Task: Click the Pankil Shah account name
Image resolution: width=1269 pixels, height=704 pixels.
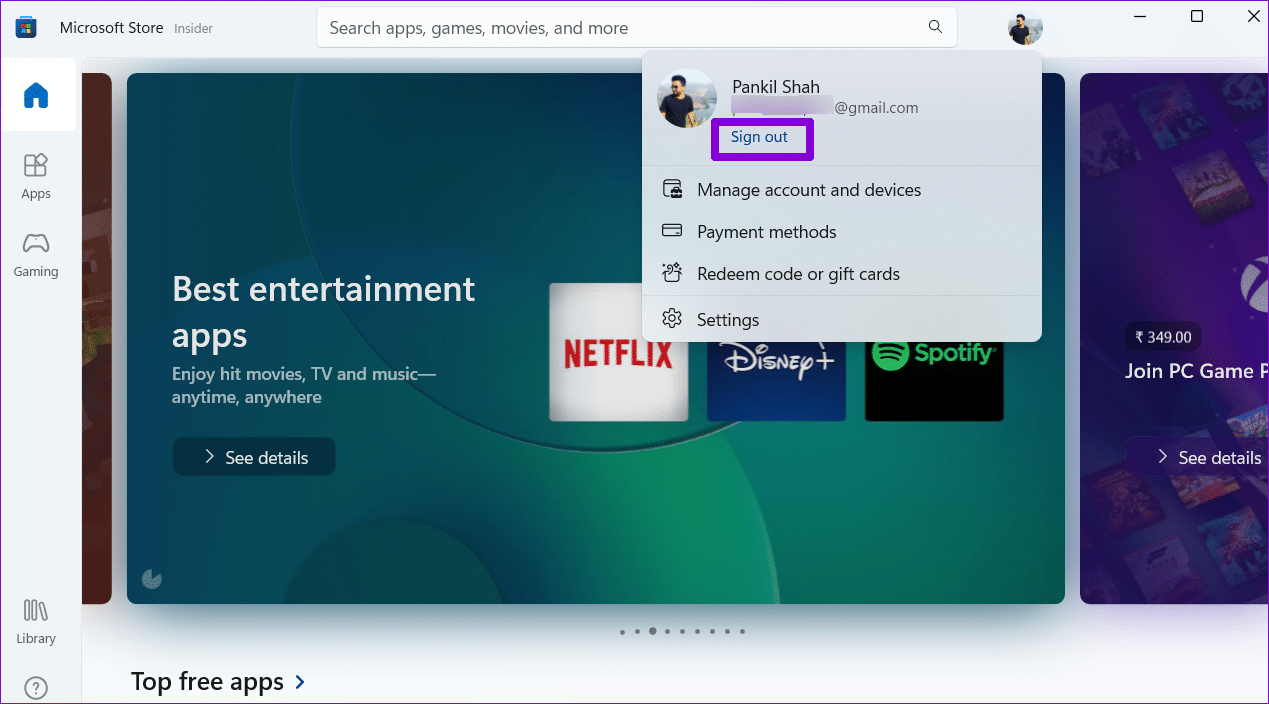Action: coord(776,87)
